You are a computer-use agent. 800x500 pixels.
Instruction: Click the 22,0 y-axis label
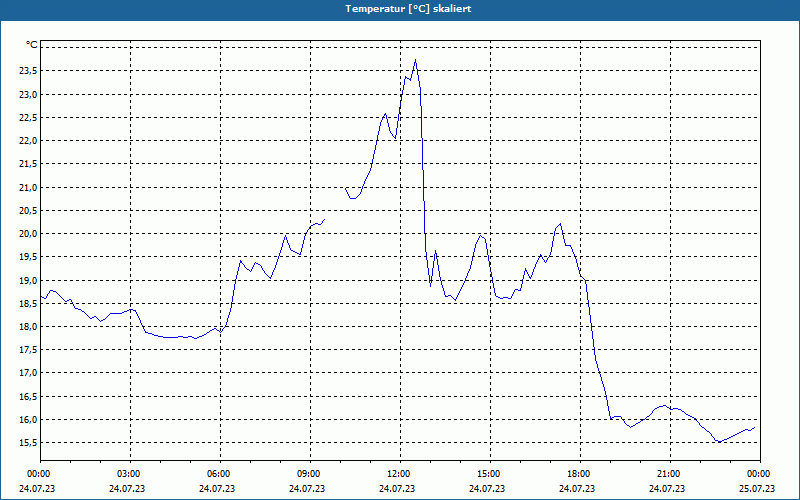click(x=28, y=141)
